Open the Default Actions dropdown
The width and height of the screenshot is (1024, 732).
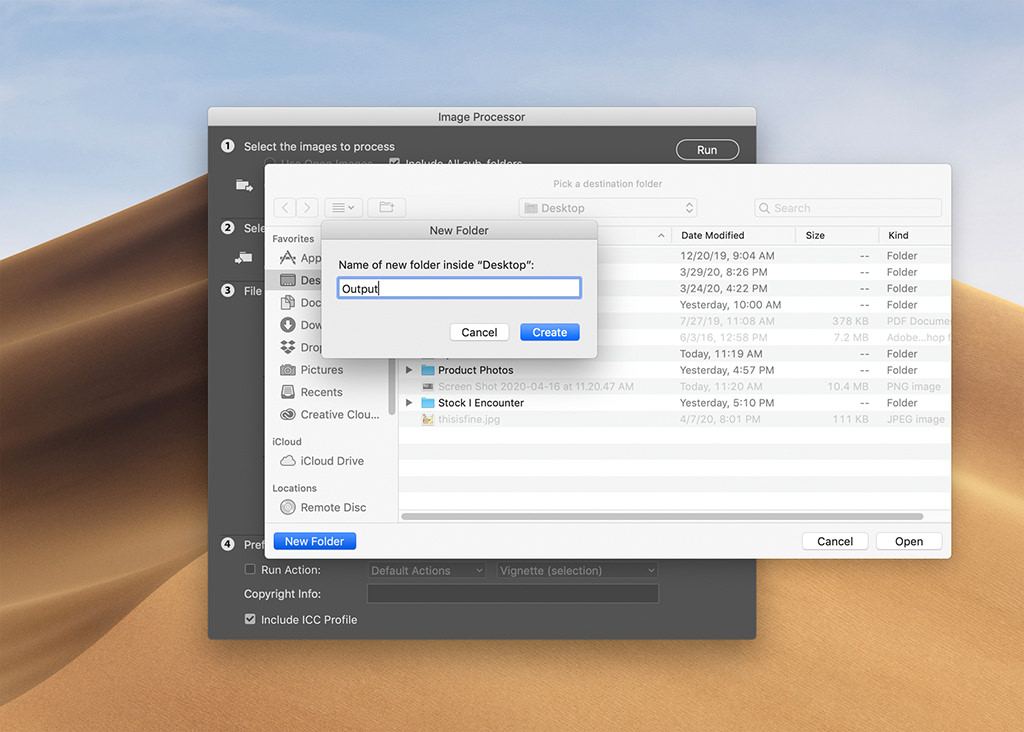point(427,570)
